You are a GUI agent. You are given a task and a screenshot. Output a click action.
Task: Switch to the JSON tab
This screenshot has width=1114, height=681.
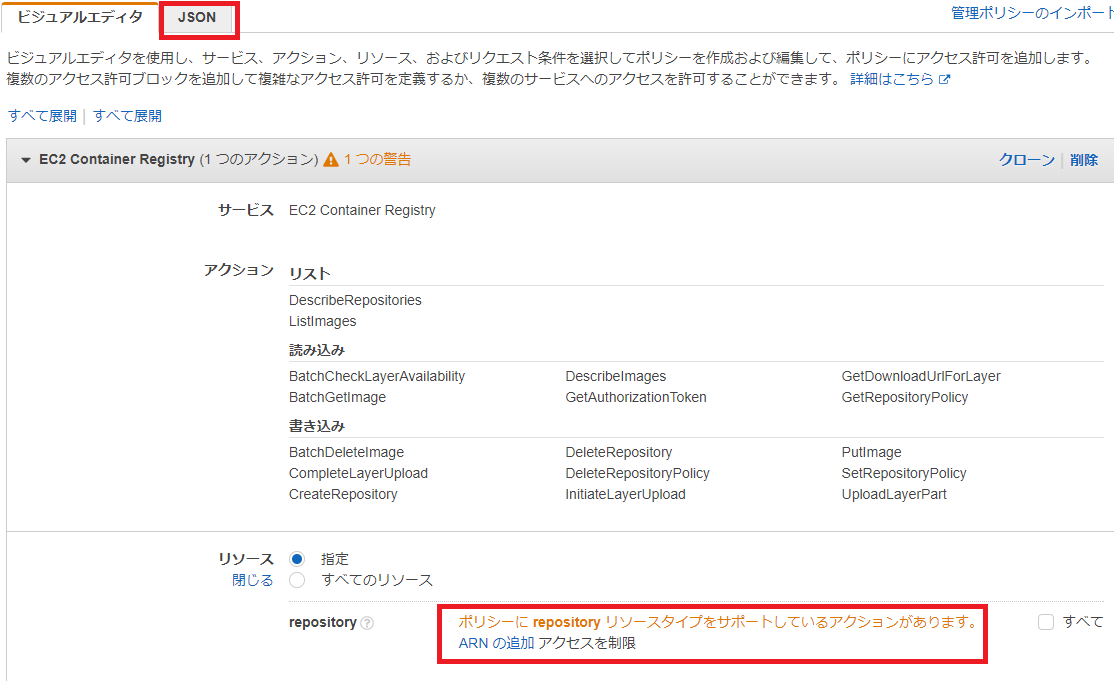[197, 18]
